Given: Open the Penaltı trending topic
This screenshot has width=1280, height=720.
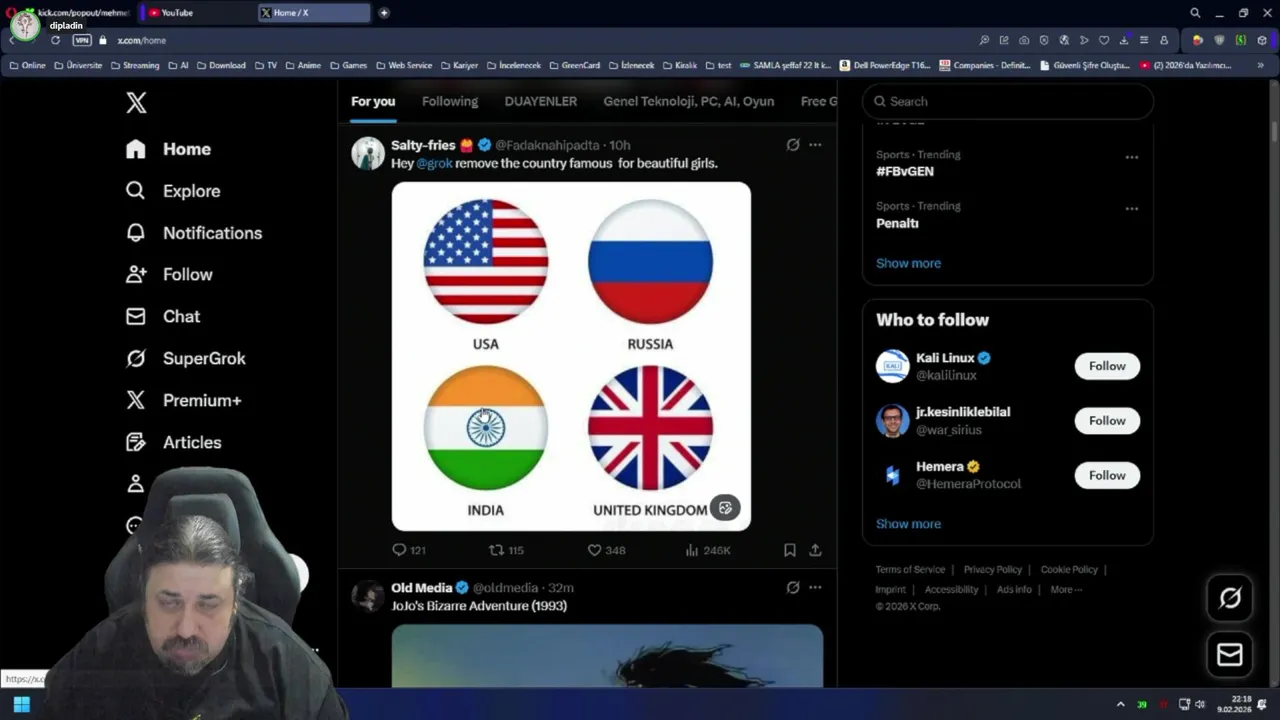Looking at the screenshot, I should [897, 223].
